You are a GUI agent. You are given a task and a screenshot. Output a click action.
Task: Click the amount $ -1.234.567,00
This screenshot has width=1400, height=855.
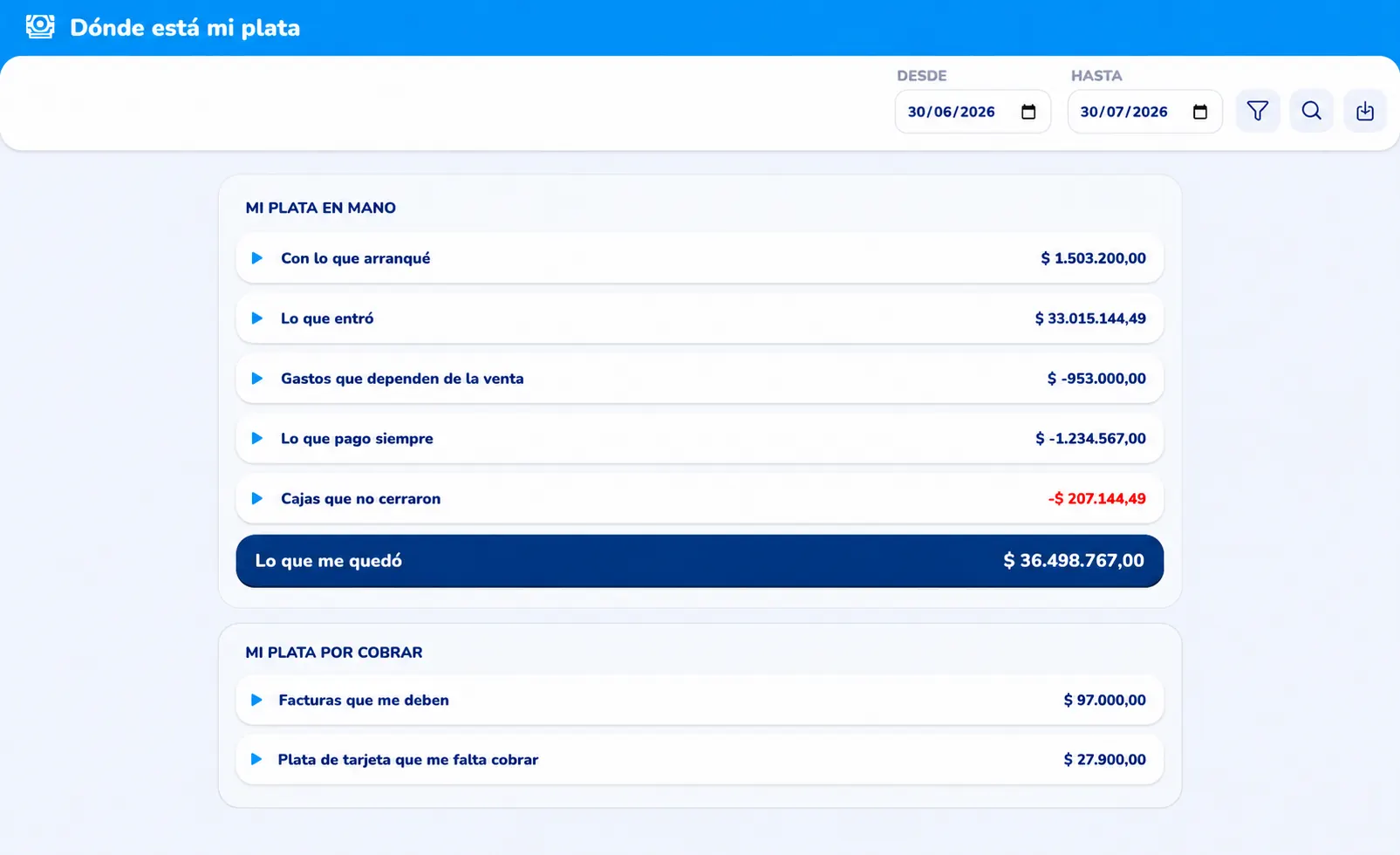[1090, 439]
